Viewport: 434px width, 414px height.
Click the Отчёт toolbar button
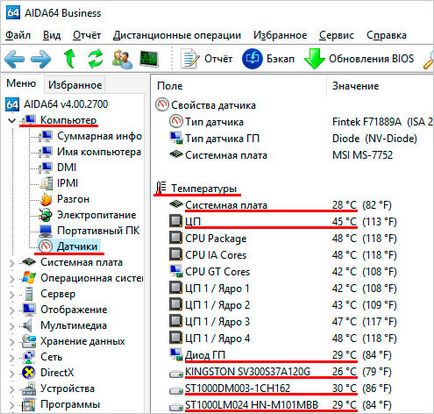(206, 59)
